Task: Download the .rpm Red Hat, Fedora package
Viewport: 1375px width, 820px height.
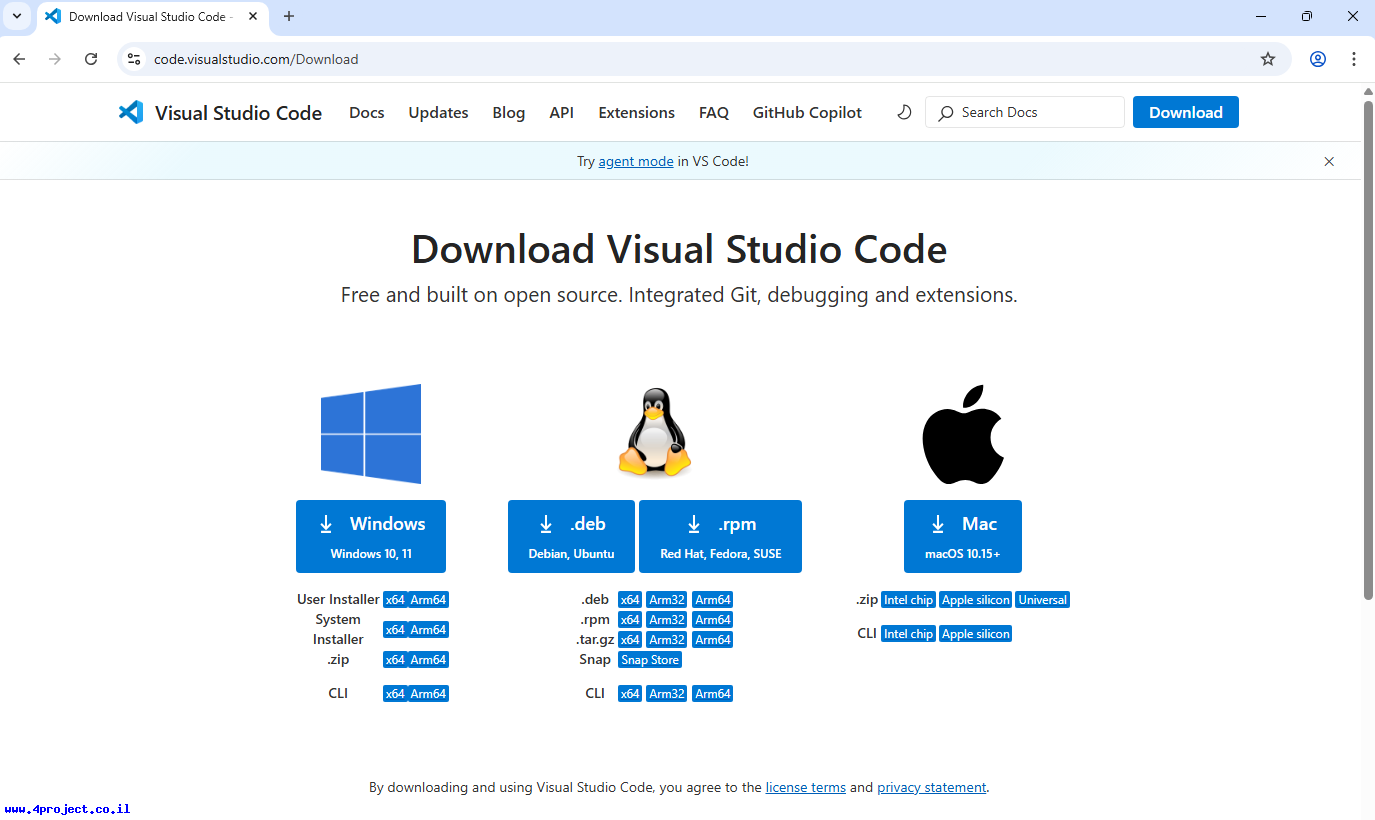Action: [x=720, y=536]
